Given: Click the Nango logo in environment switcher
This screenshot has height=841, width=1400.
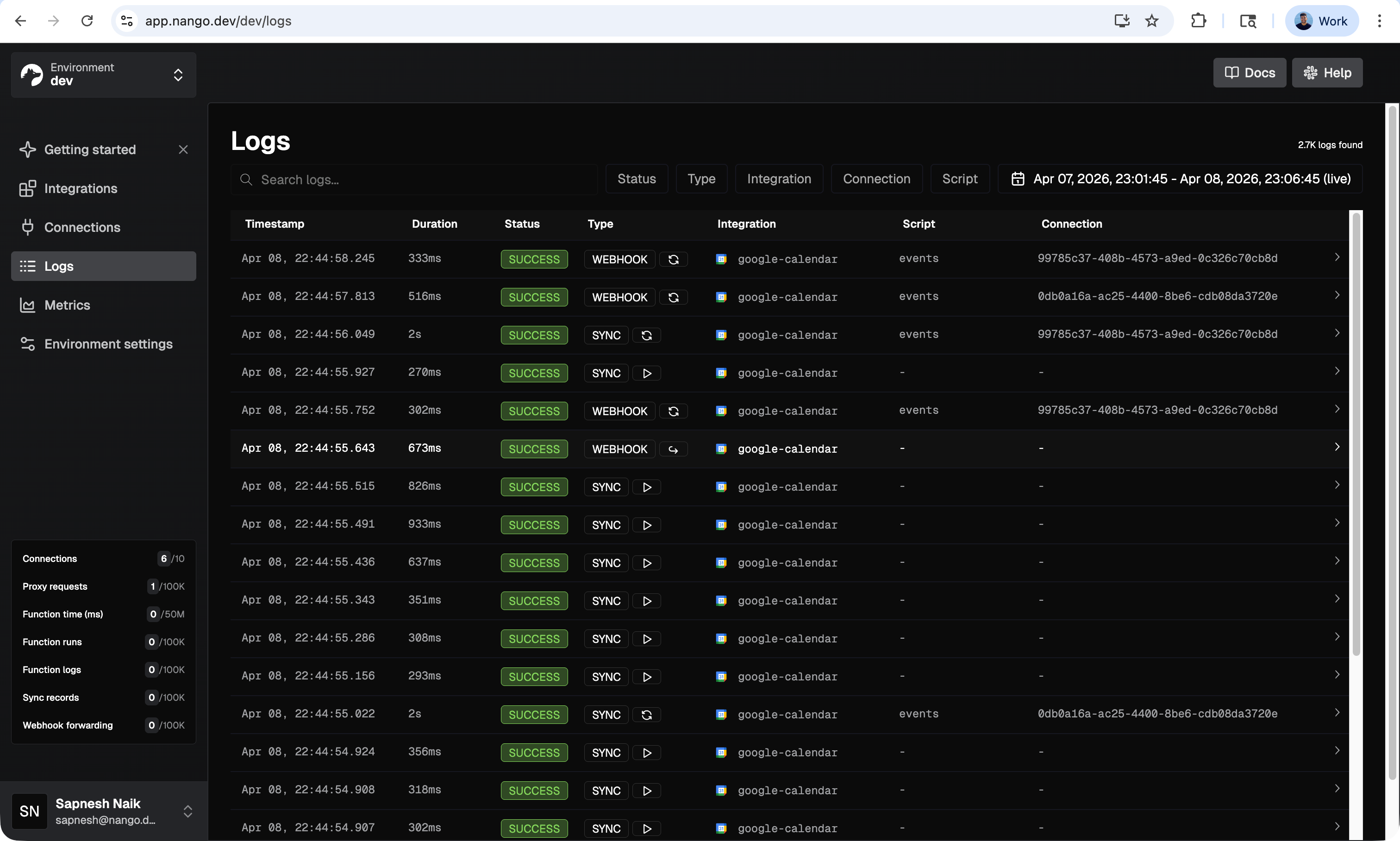Looking at the screenshot, I should 32,75.
